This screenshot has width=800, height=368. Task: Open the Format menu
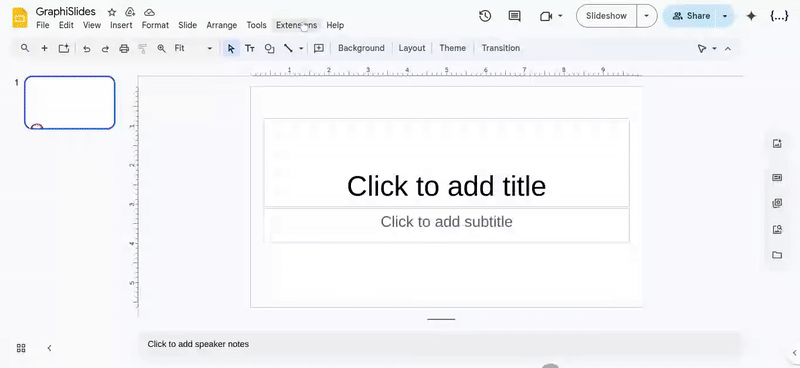click(x=155, y=25)
